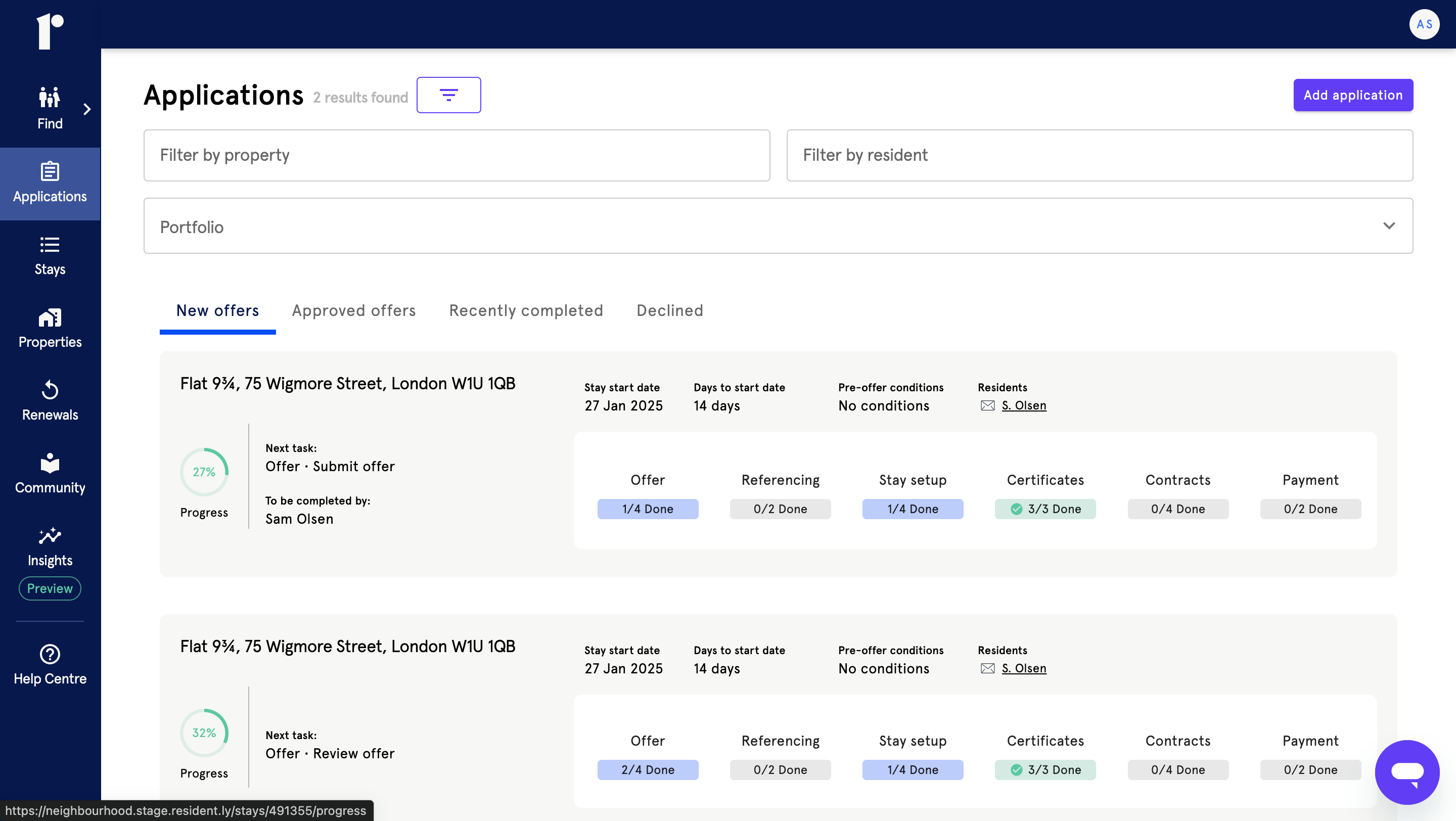Expand the Find menu chevron

(87, 109)
